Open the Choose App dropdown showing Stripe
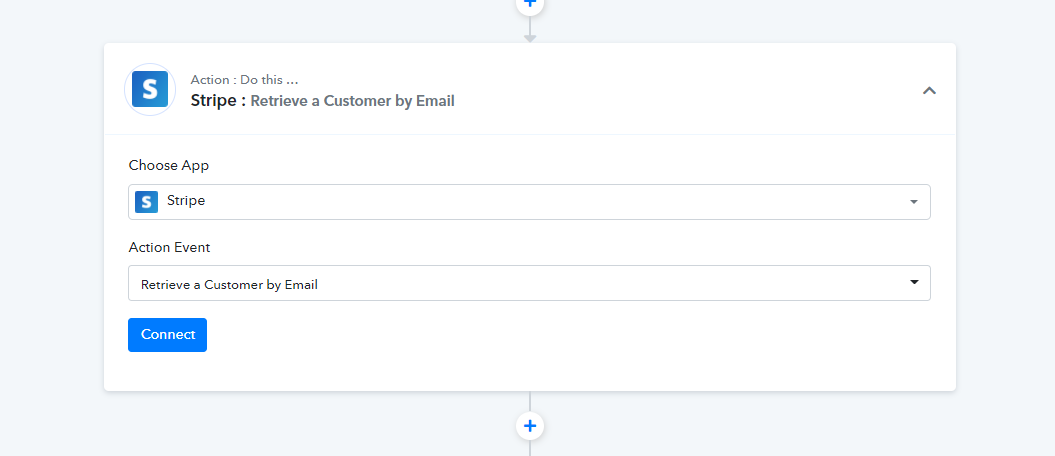 [529, 202]
